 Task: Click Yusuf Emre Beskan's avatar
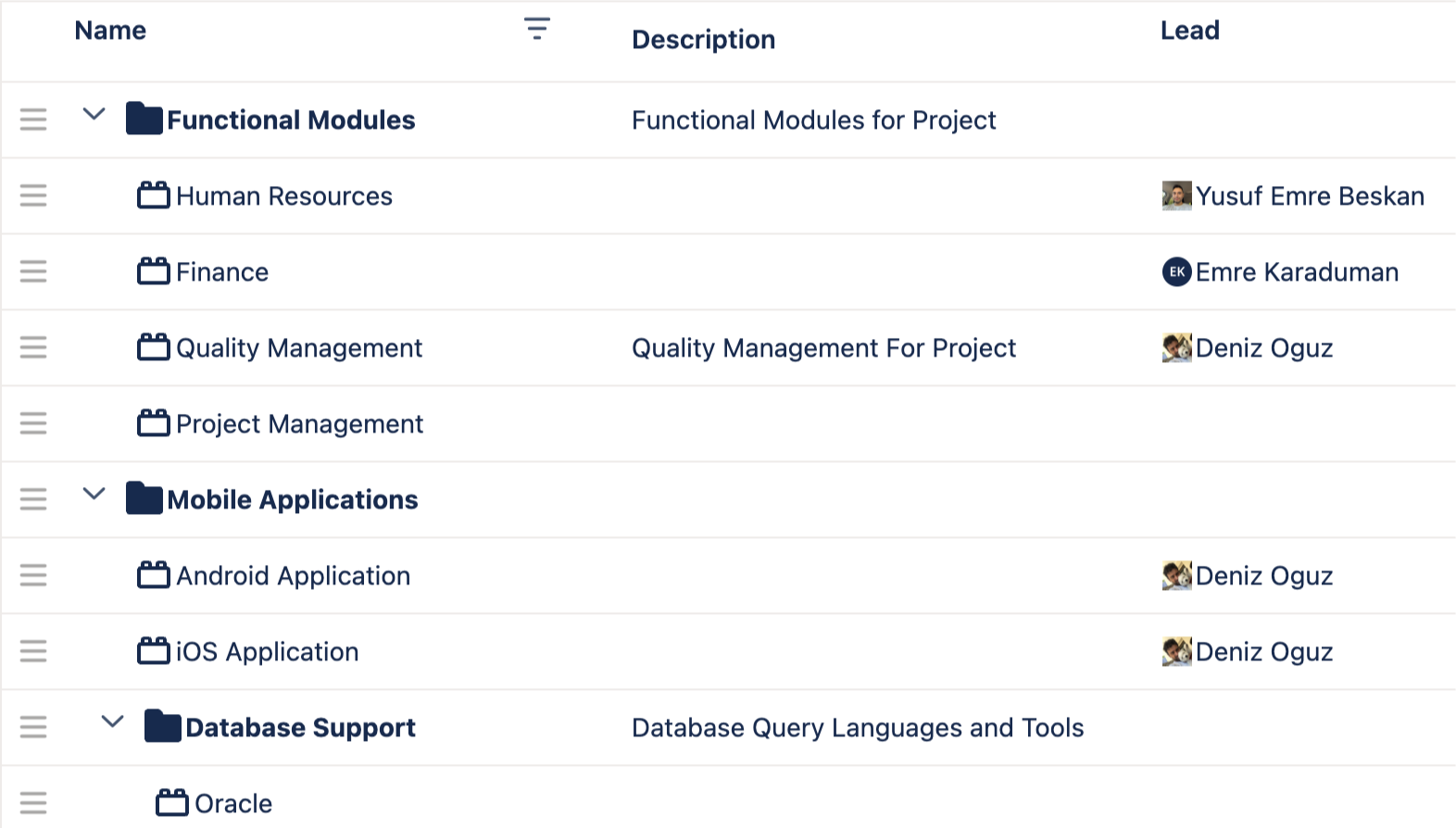coord(1177,195)
